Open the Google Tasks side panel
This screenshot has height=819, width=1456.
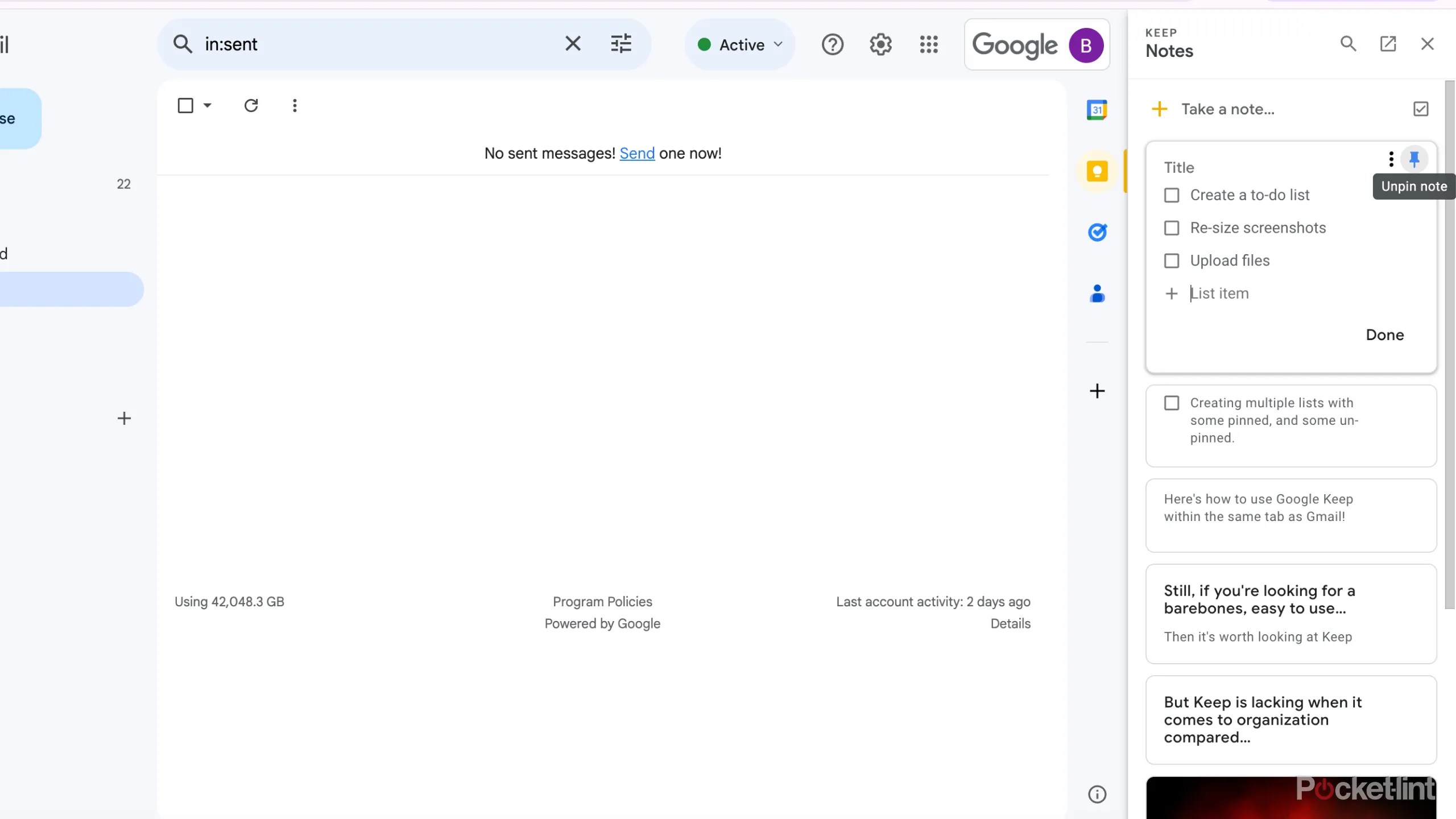point(1097,232)
